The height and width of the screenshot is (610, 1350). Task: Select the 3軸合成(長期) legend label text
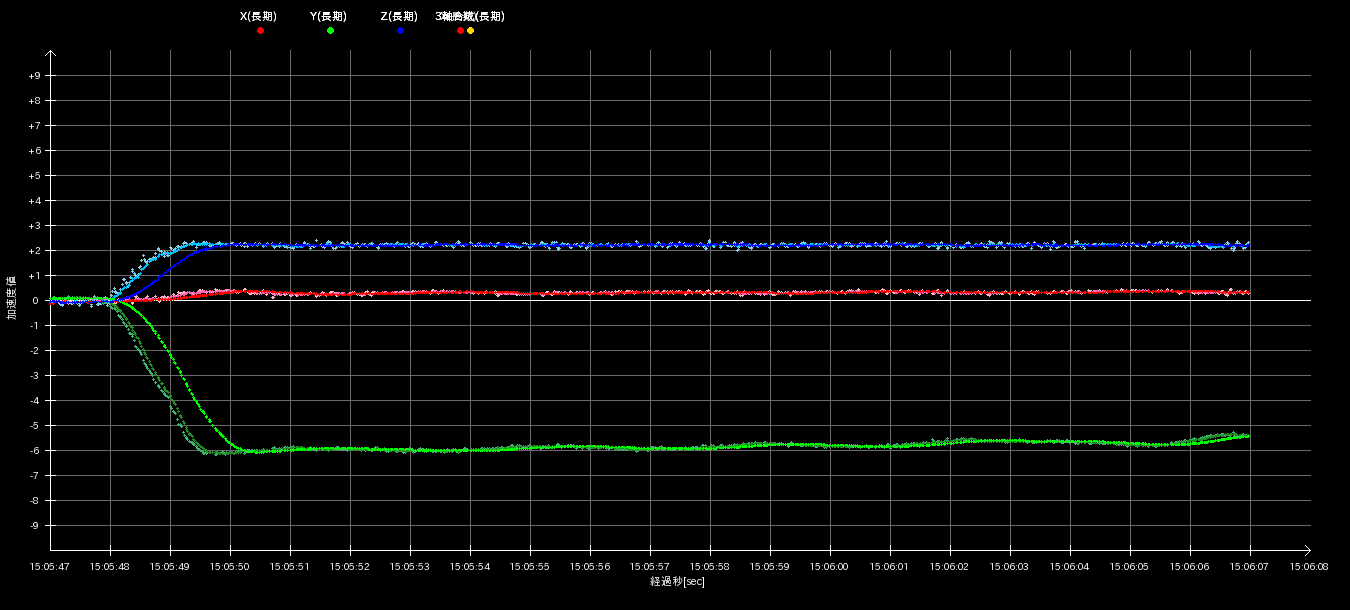(x=469, y=17)
